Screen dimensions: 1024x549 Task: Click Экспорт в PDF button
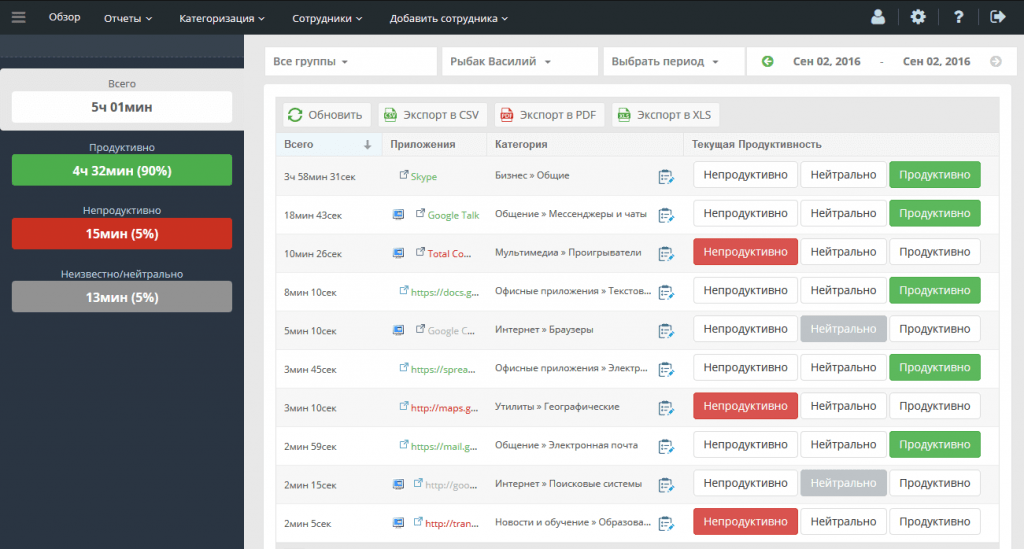click(549, 115)
